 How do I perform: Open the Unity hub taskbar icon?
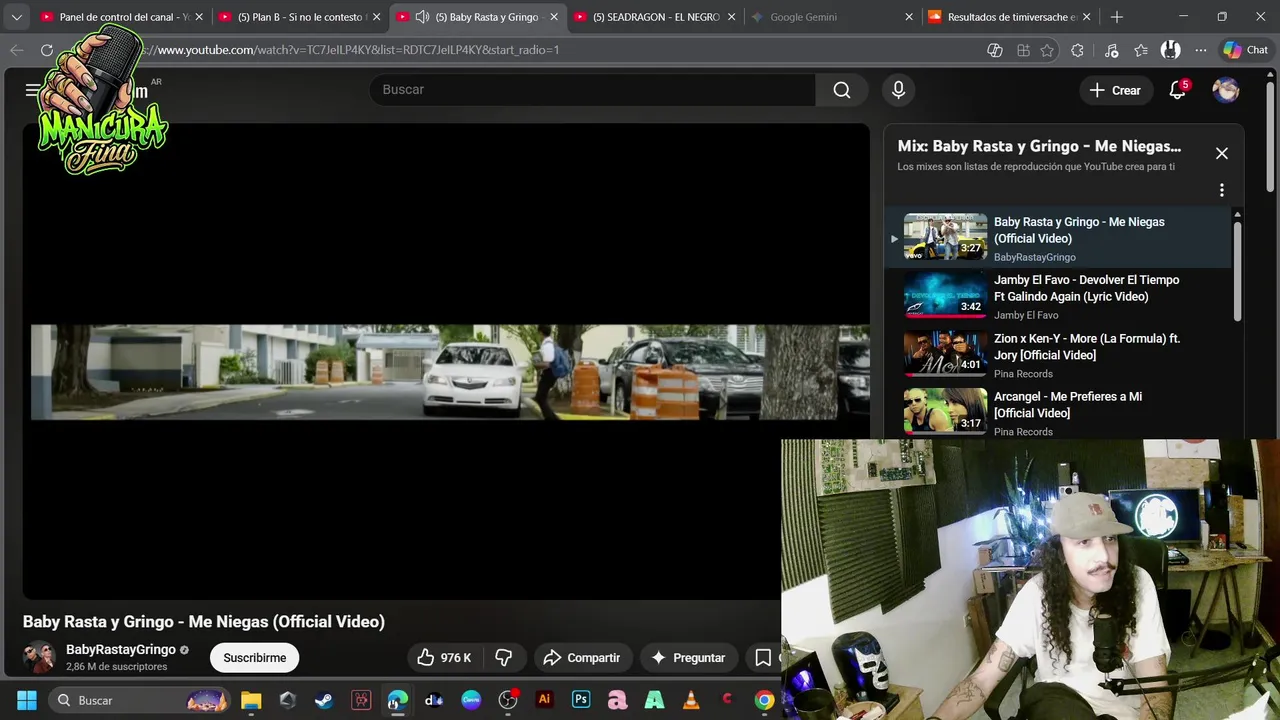tap(288, 700)
